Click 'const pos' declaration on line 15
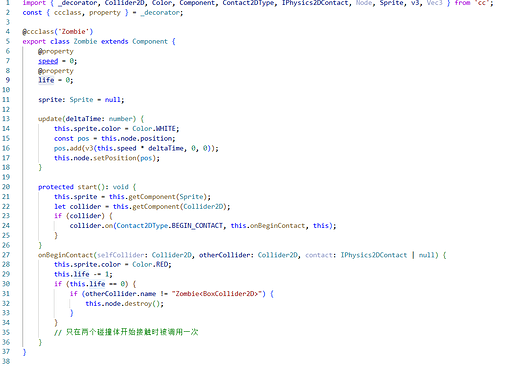517x371 pixels. (72, 139)
